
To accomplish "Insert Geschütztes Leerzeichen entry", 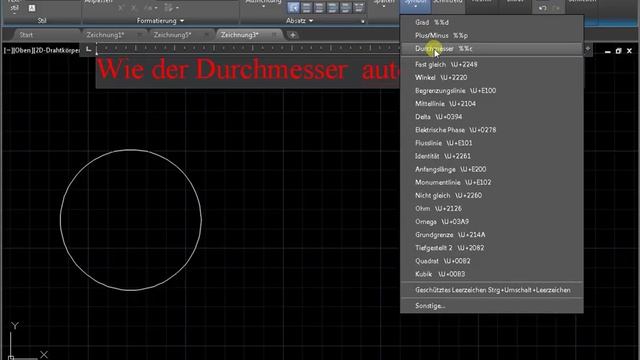I will [x=491, y=290].
